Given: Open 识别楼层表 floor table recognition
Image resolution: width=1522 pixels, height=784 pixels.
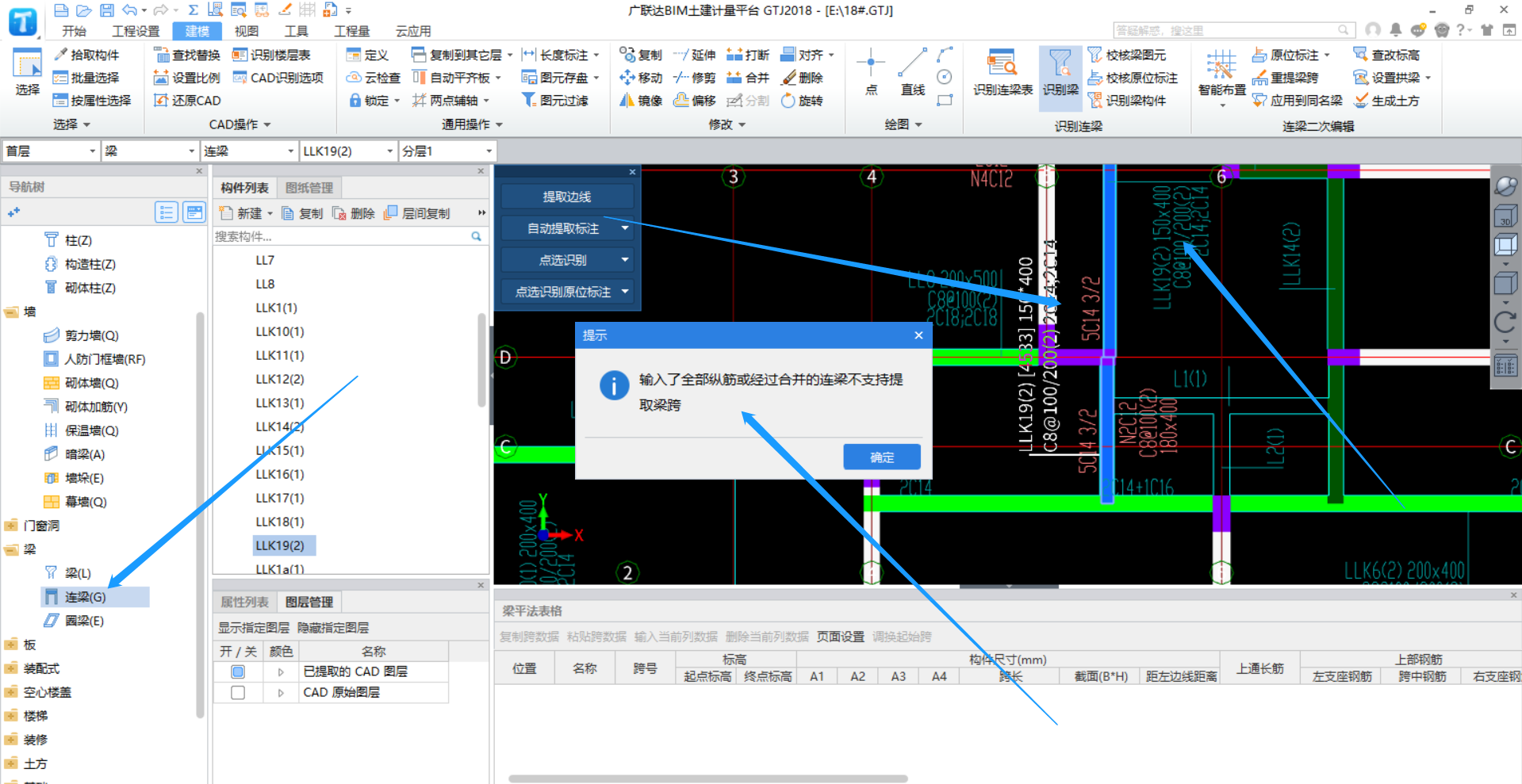Looking at the screenshot, I should tap(271, 55).
